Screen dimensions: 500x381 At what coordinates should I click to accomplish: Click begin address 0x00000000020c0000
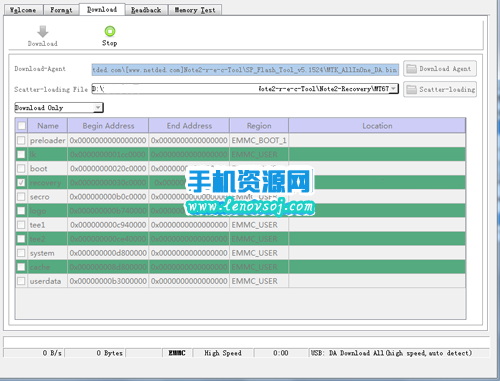click(x=108, y=168)
